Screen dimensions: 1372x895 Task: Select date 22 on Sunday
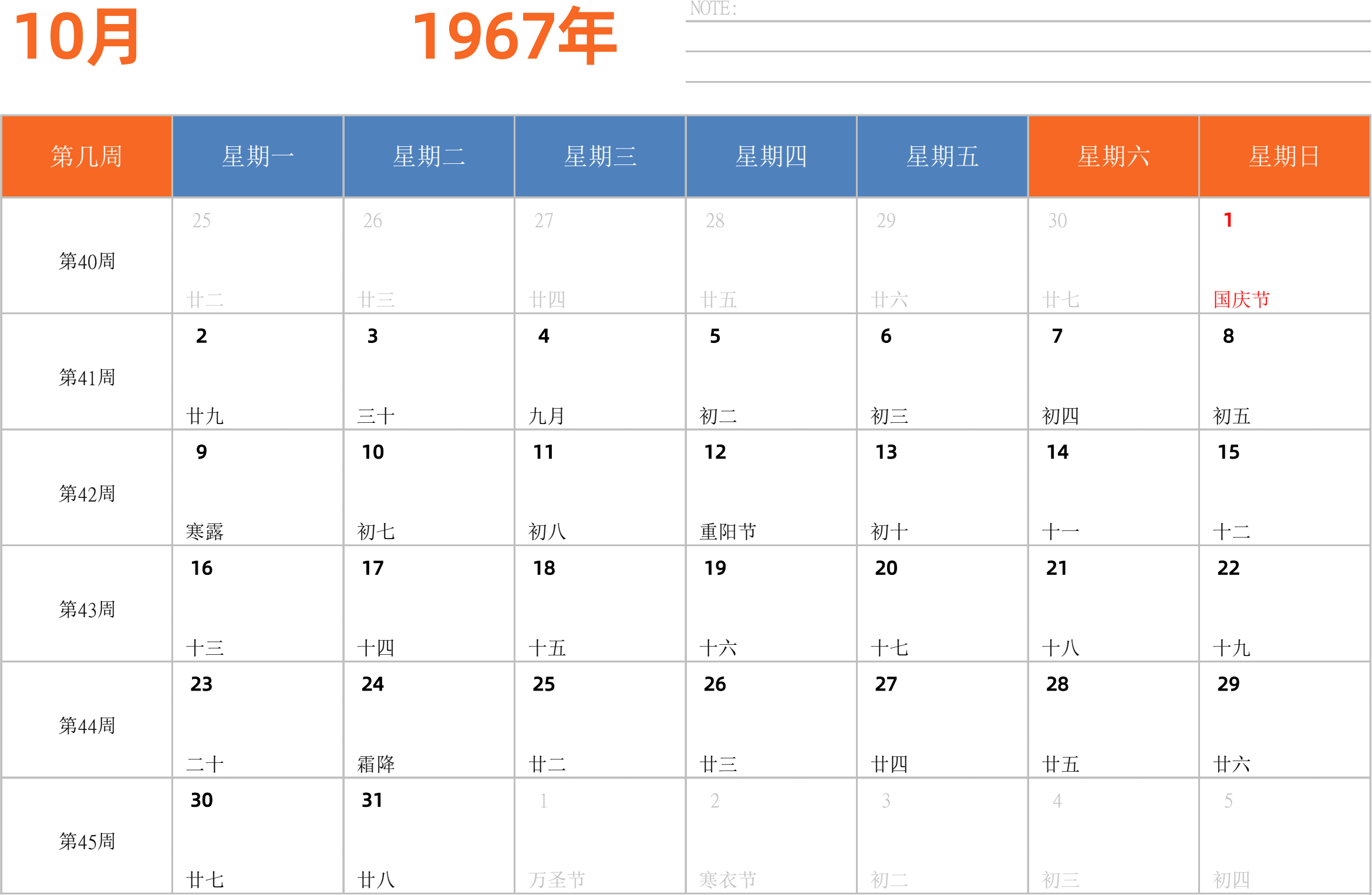[1228, 568]
